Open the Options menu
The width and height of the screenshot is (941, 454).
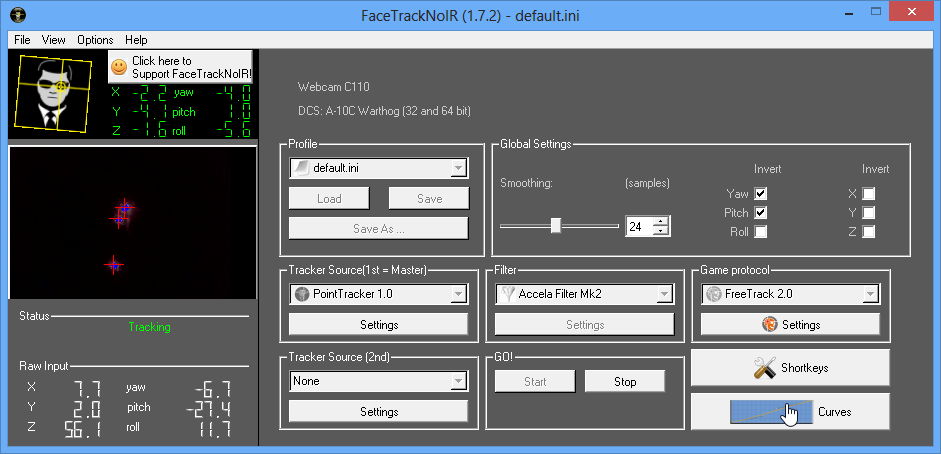point(95,40)
